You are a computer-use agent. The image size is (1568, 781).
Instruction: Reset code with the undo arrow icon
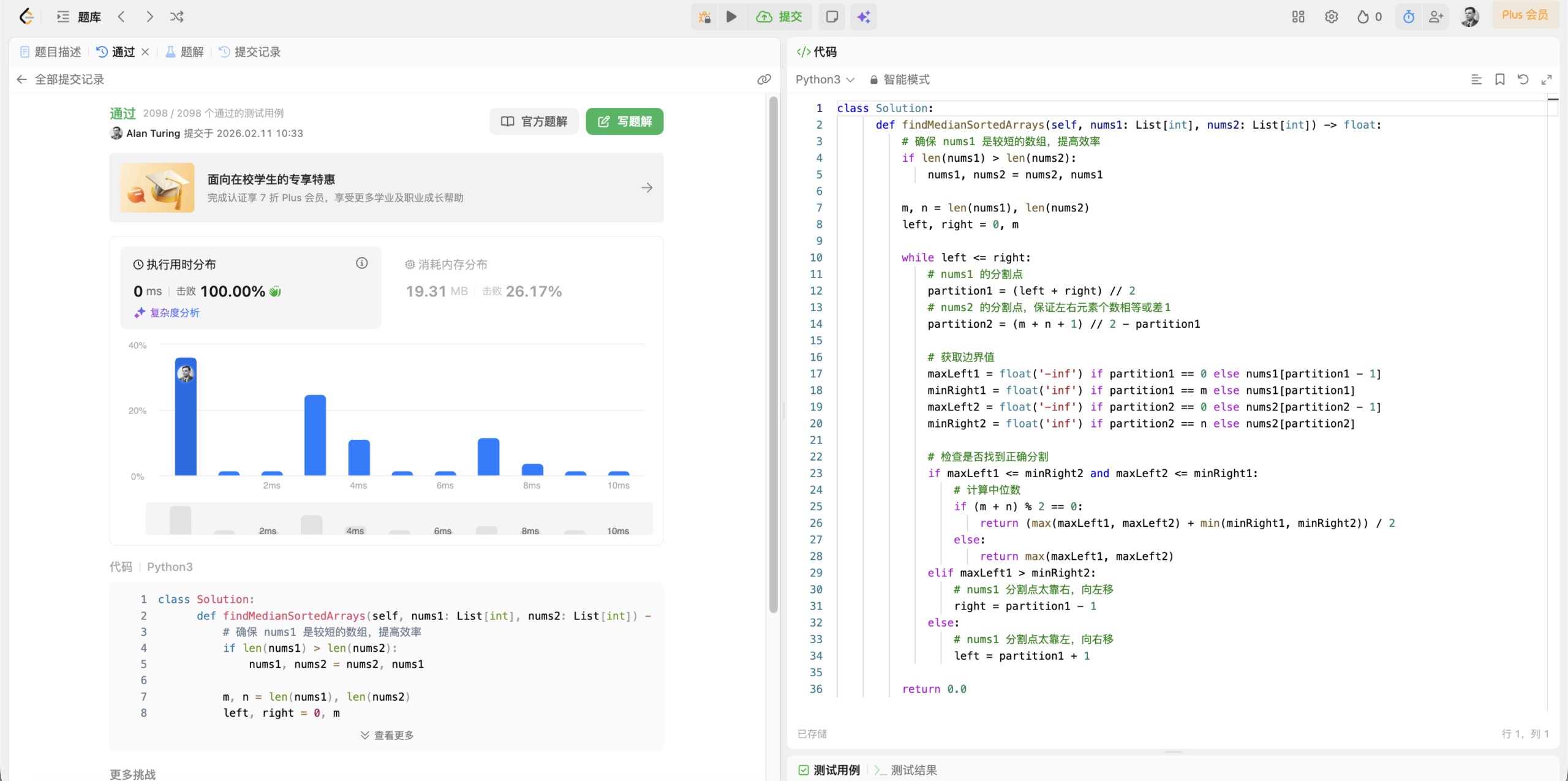(1523, 79)
